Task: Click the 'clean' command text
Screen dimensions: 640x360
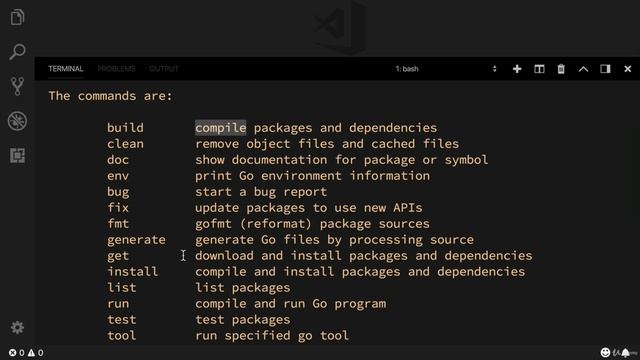Action: click(125, 144)
